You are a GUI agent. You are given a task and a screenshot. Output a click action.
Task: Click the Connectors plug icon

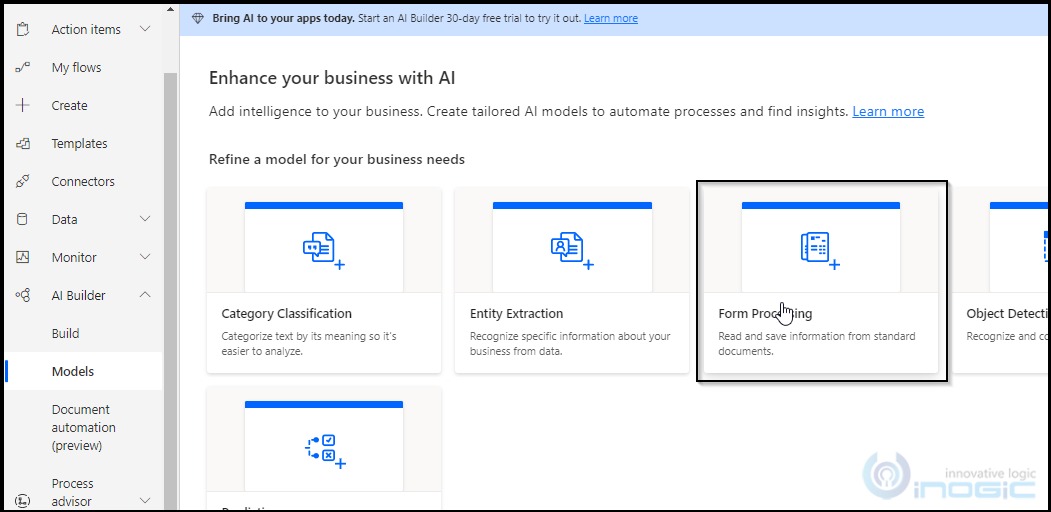tap(23, 182)
